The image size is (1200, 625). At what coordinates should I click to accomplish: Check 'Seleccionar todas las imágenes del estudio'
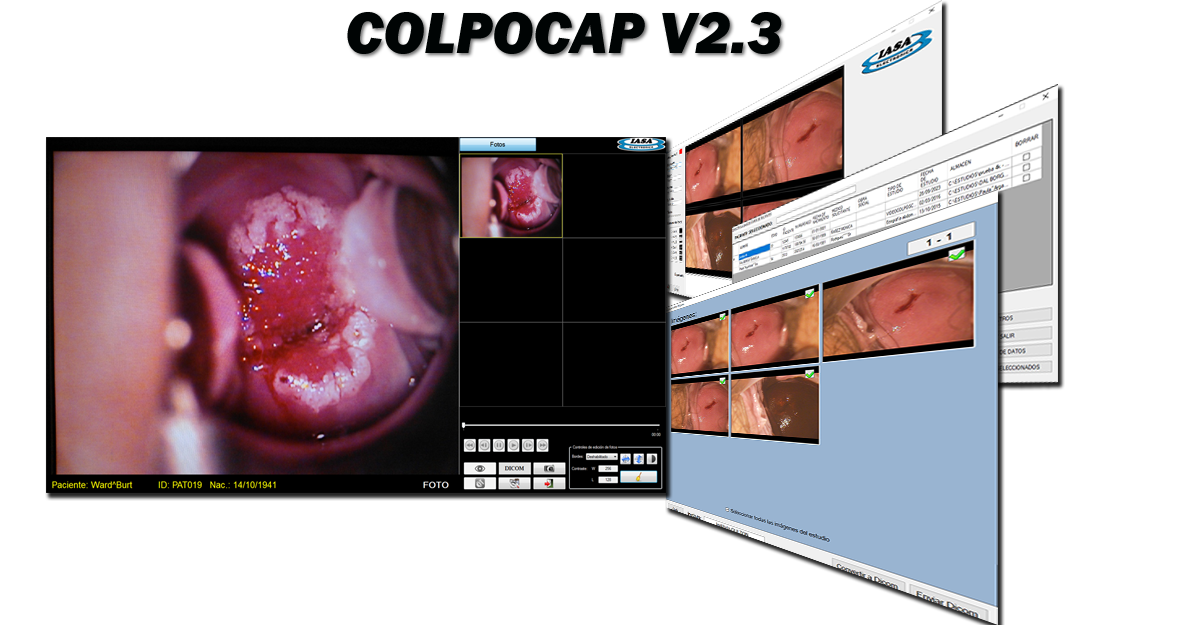pyautogui.click(x=728, y=511)
